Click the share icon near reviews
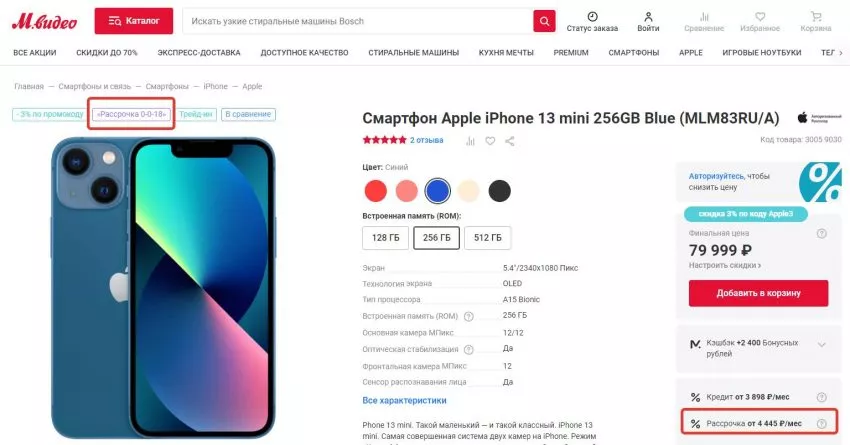The width and height of the screenshot is (850, 445). (x=510, y=141)
